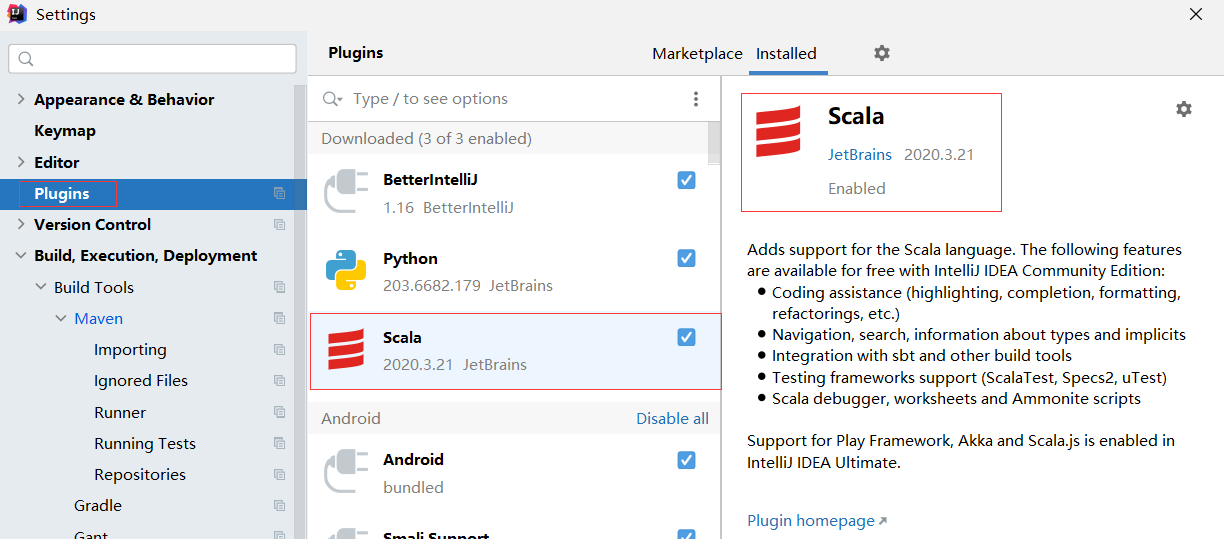Collapse the Maven node

click(x=61, y=318)
